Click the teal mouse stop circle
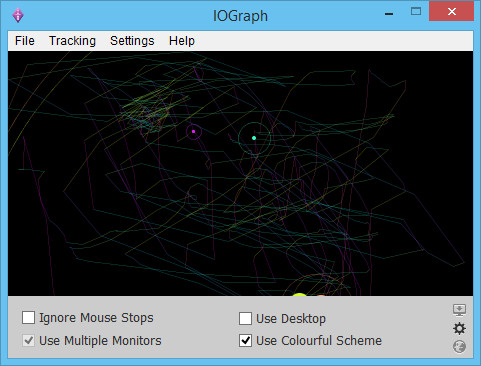 254,138
